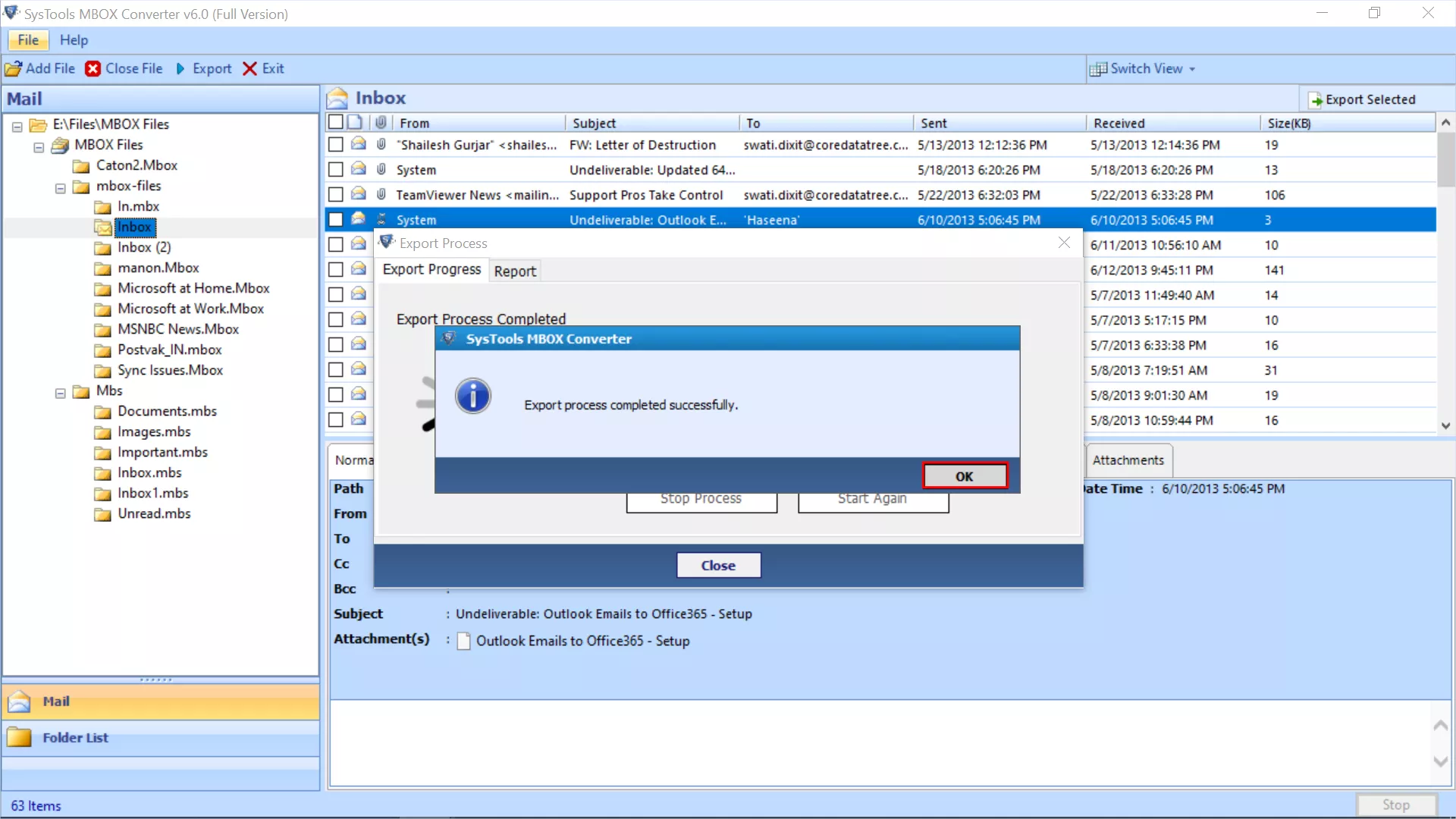Click the Start Again button
This screenshot has width=1456, height=819.
click(x=873, y=500)
